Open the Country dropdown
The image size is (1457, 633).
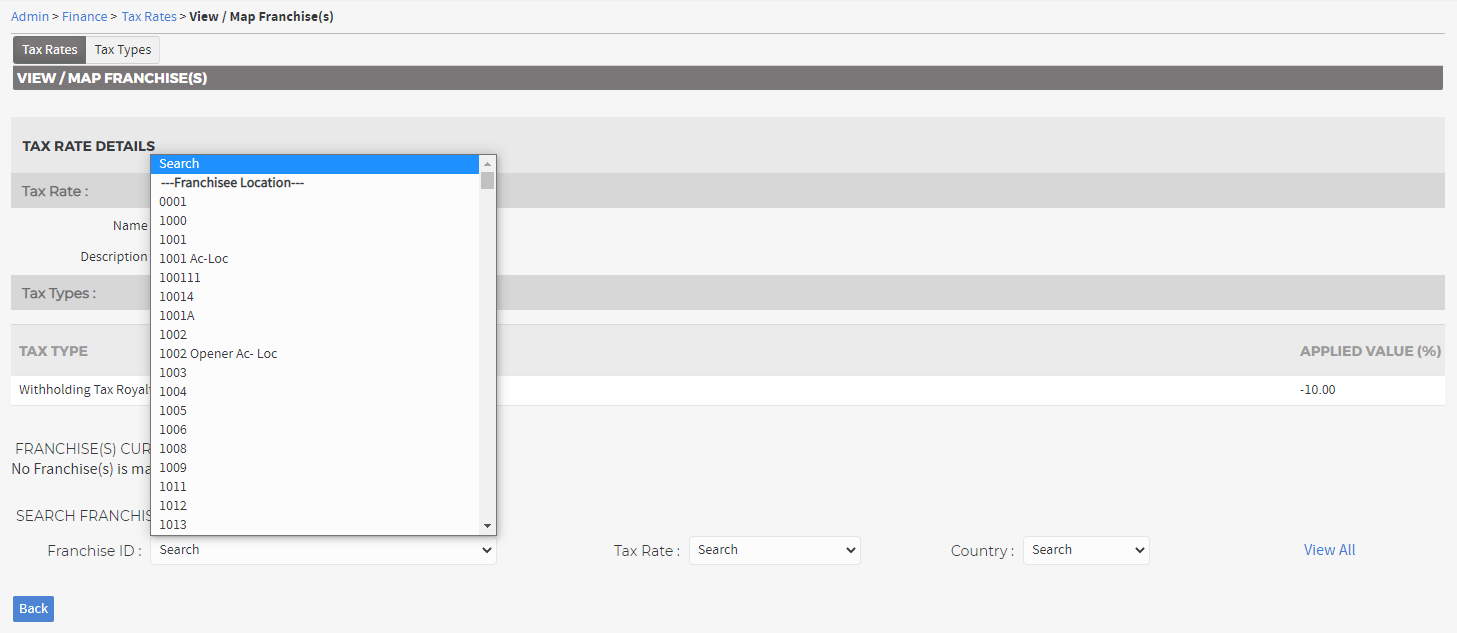click(1085, 550)
